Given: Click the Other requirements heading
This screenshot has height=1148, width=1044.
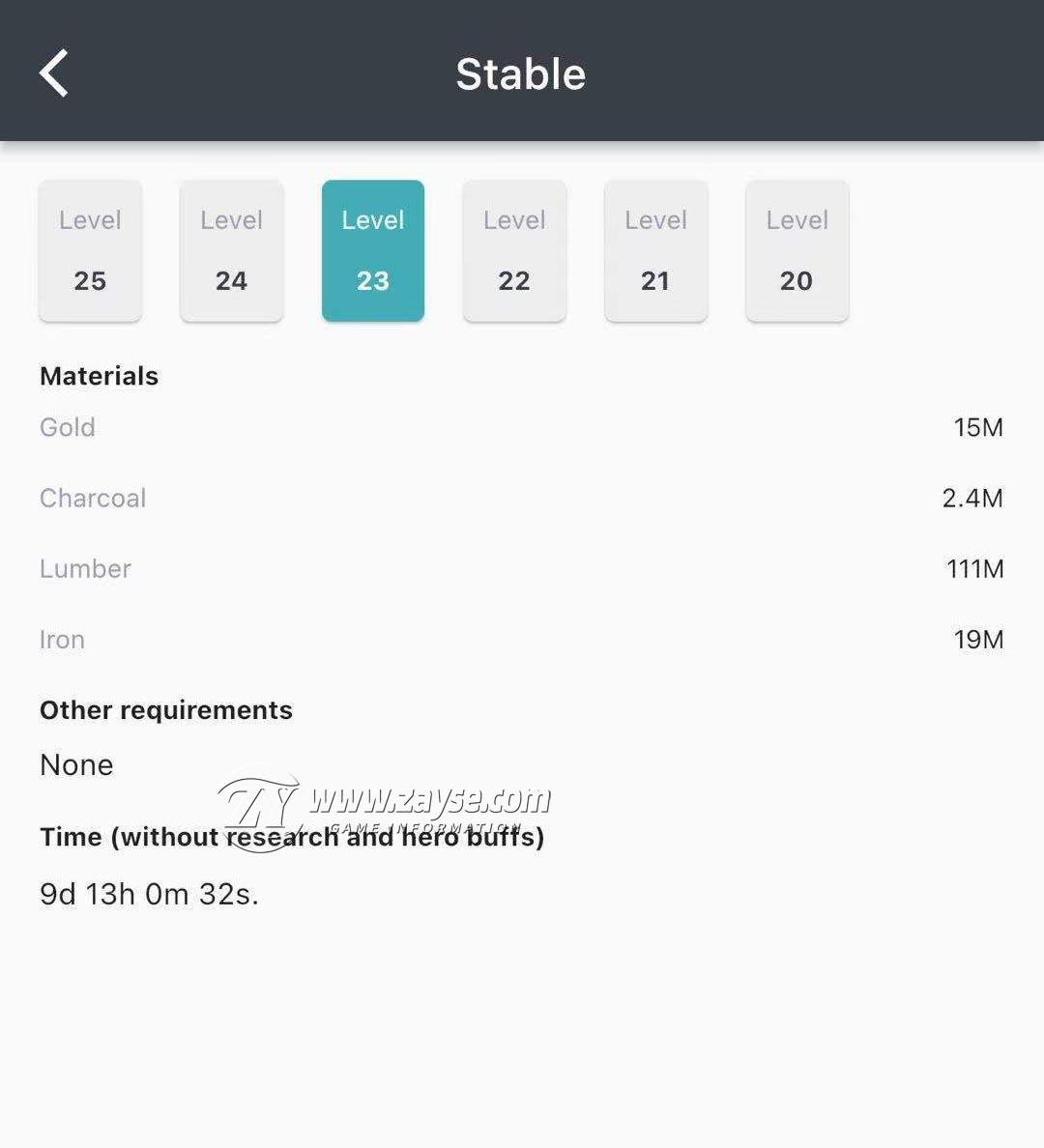Looking at the screenshot, I should [x=166, y=710].
